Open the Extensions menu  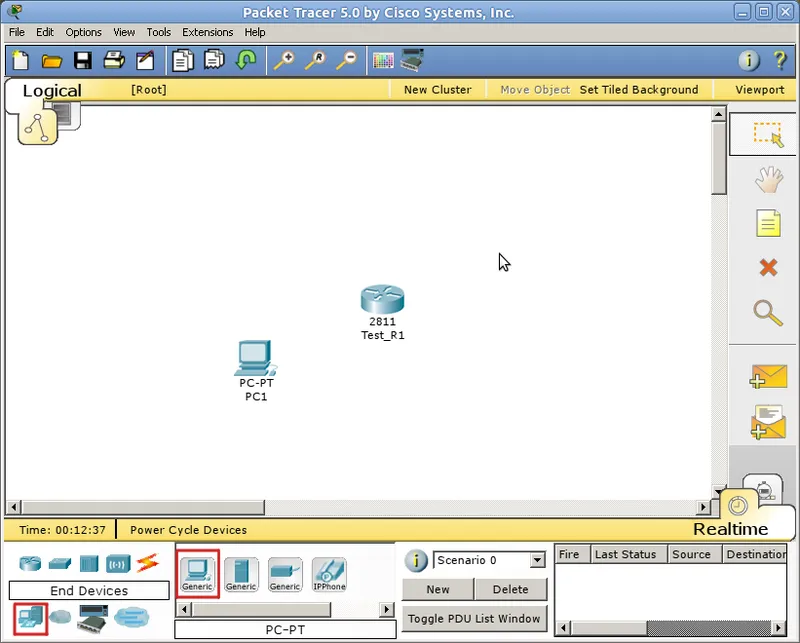[x=208, y=32]
